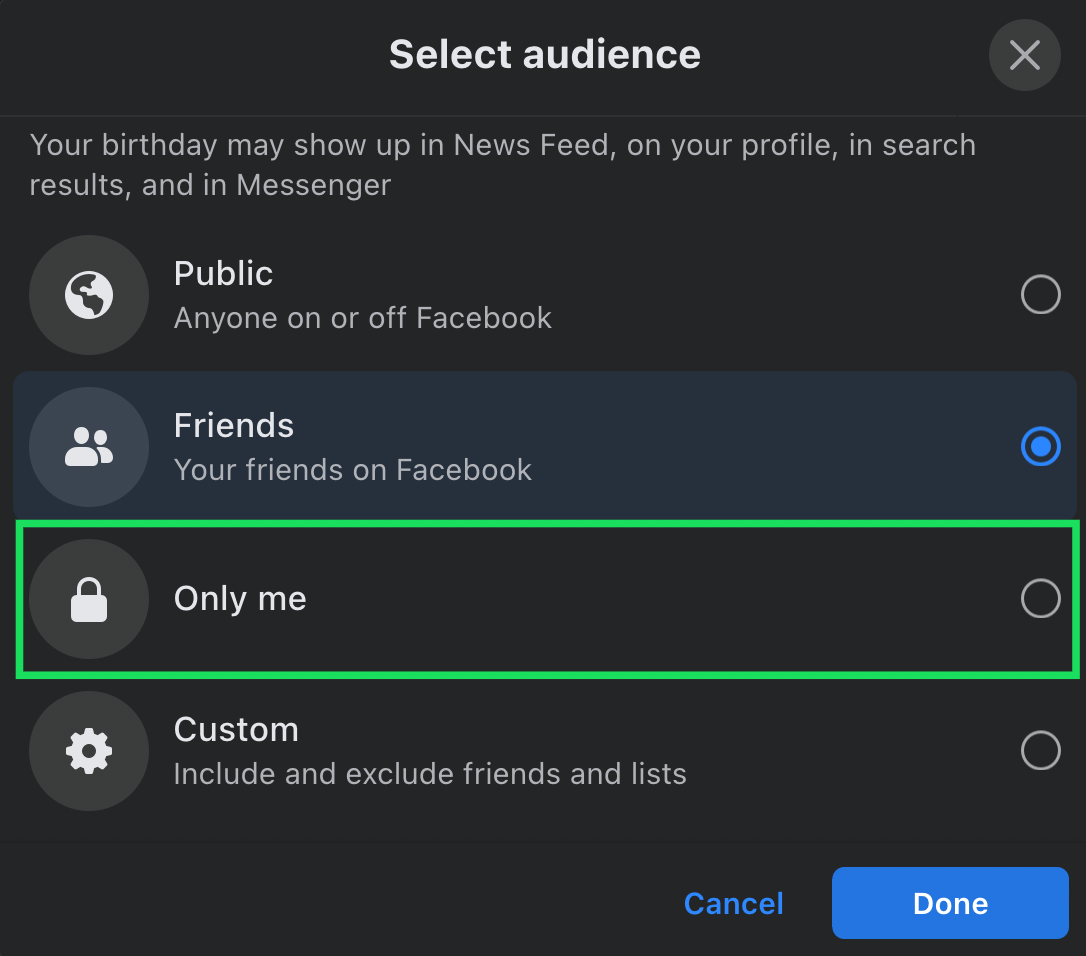Select the Only me radio button
The width and height of the screenshot is (1086, 956).
[x=1040, y=599]
